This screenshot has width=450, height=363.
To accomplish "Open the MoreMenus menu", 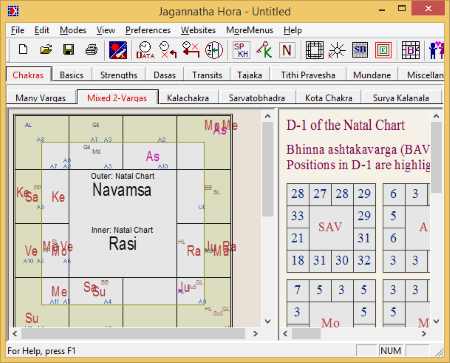I will click(x=250, y=30).
